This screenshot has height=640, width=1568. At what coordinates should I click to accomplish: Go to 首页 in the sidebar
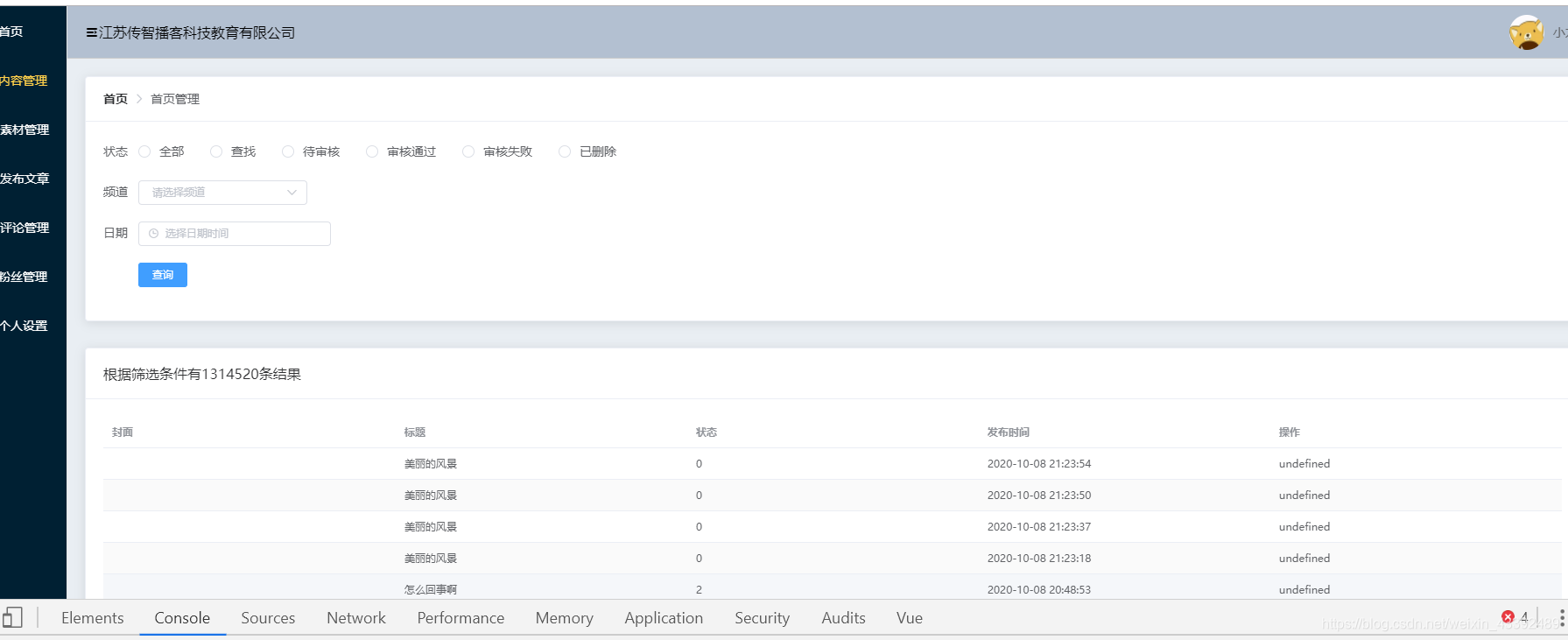pos(12,32)
